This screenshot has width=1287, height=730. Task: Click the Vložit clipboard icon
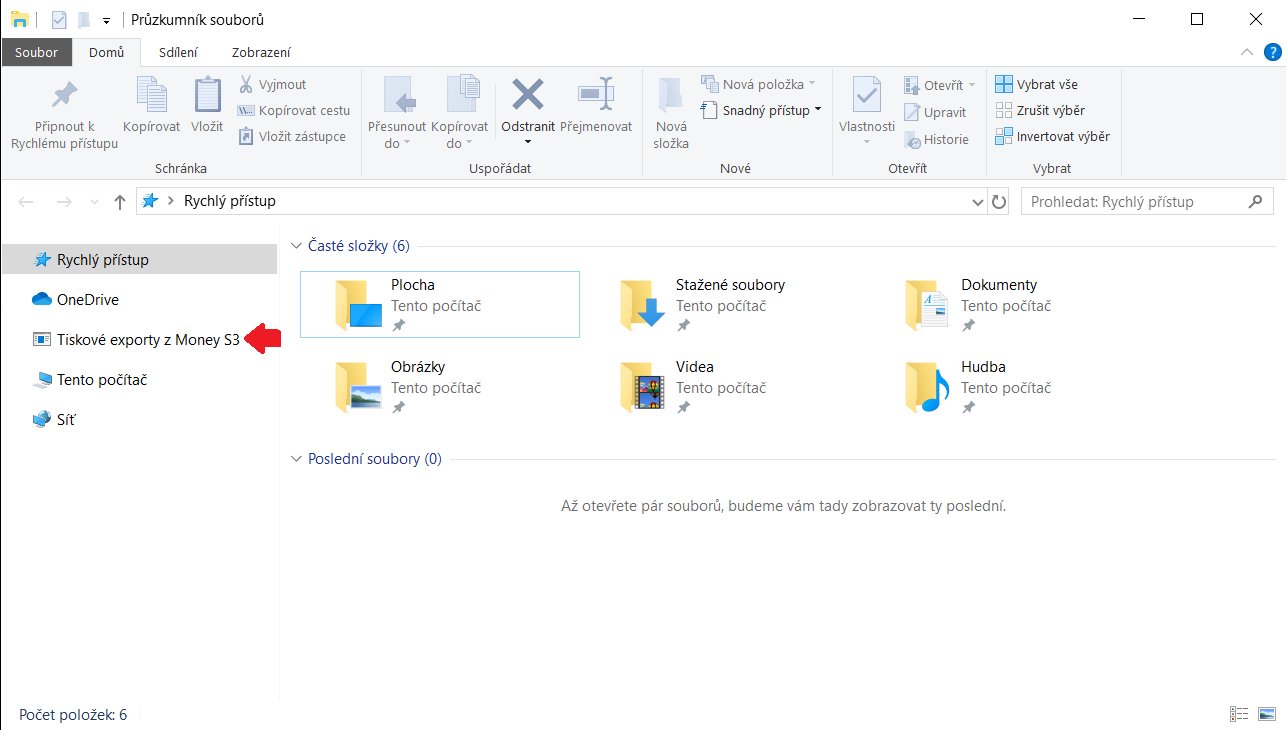pyautogui.click(x=207, y=95)
